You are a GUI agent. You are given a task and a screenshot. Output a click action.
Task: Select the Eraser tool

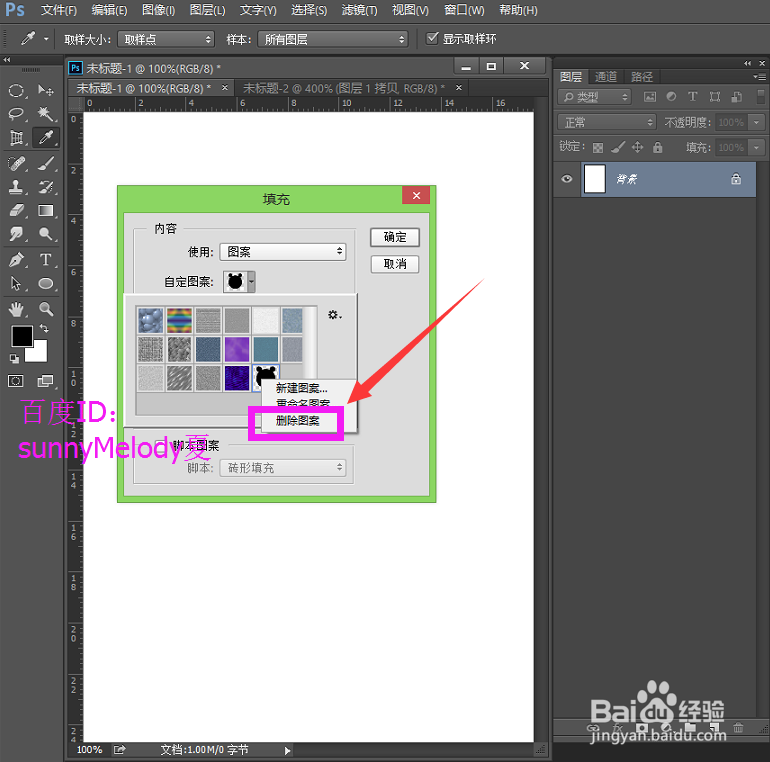[x=16, y=211]
